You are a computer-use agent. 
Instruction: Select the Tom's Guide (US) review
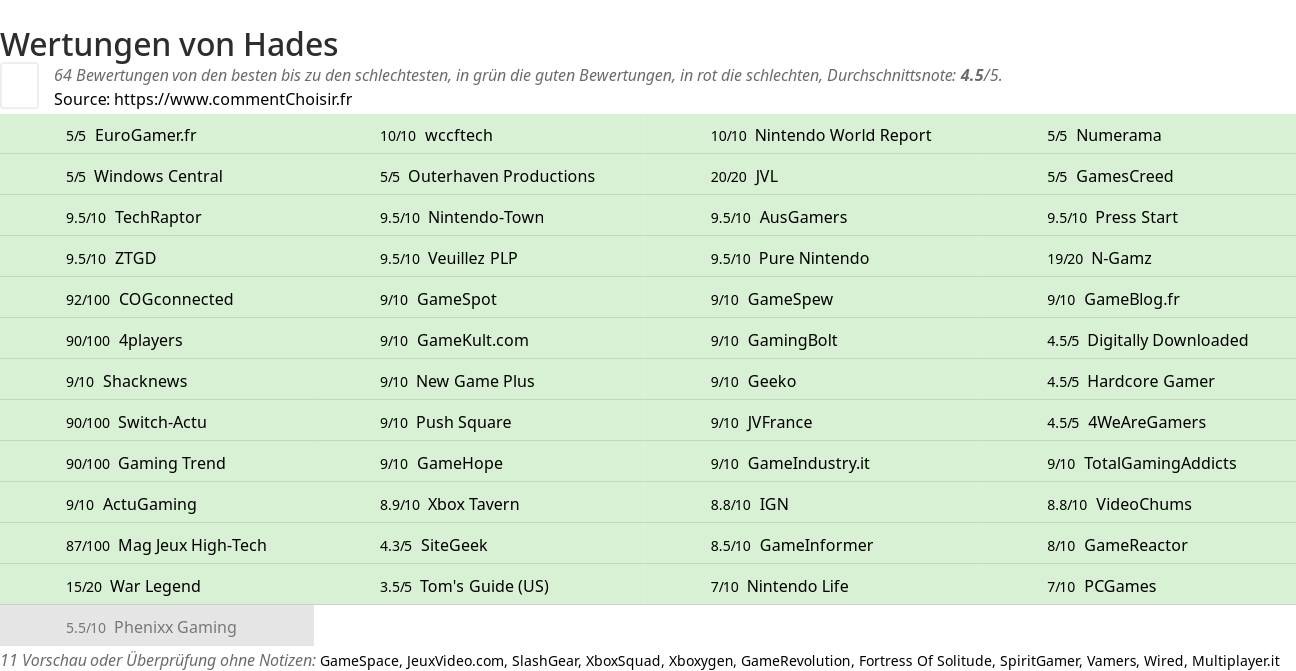coord(464,586)
